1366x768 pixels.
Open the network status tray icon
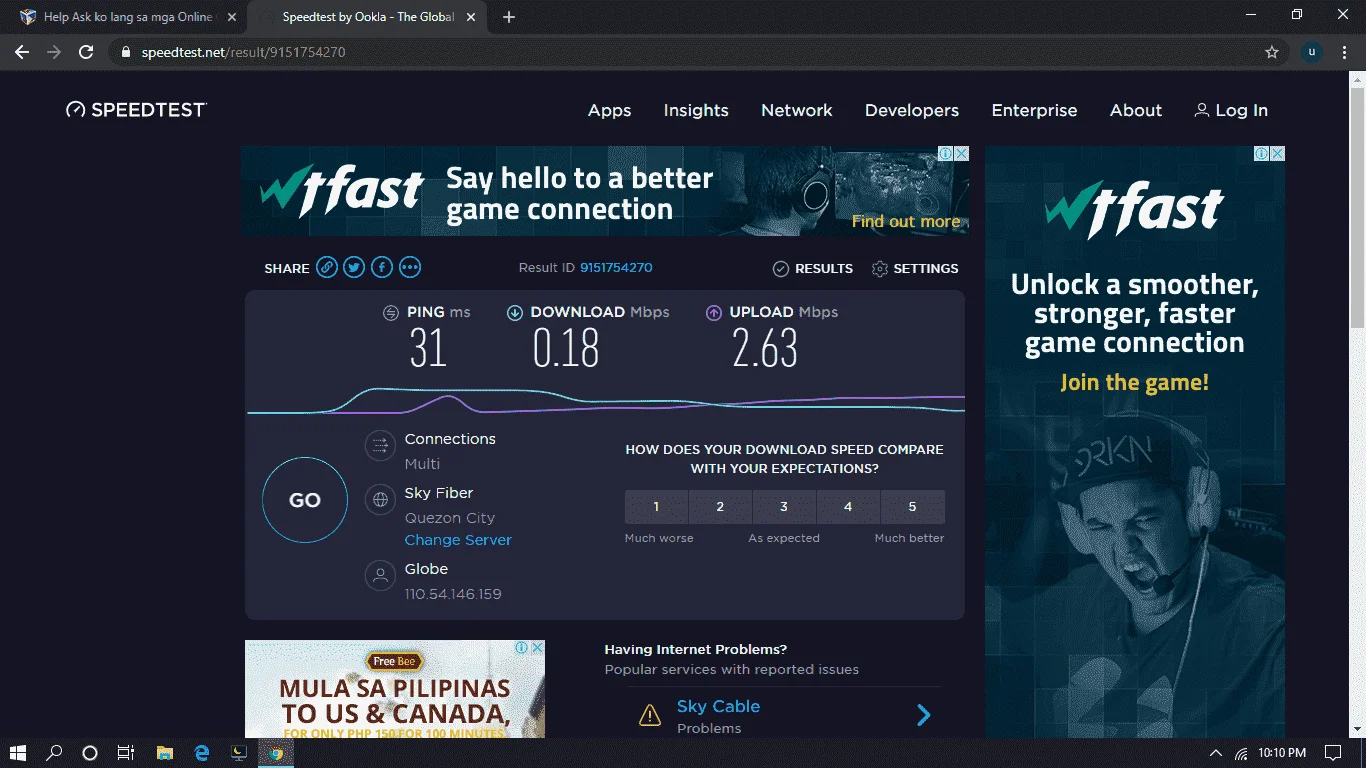click(1241, 753)
